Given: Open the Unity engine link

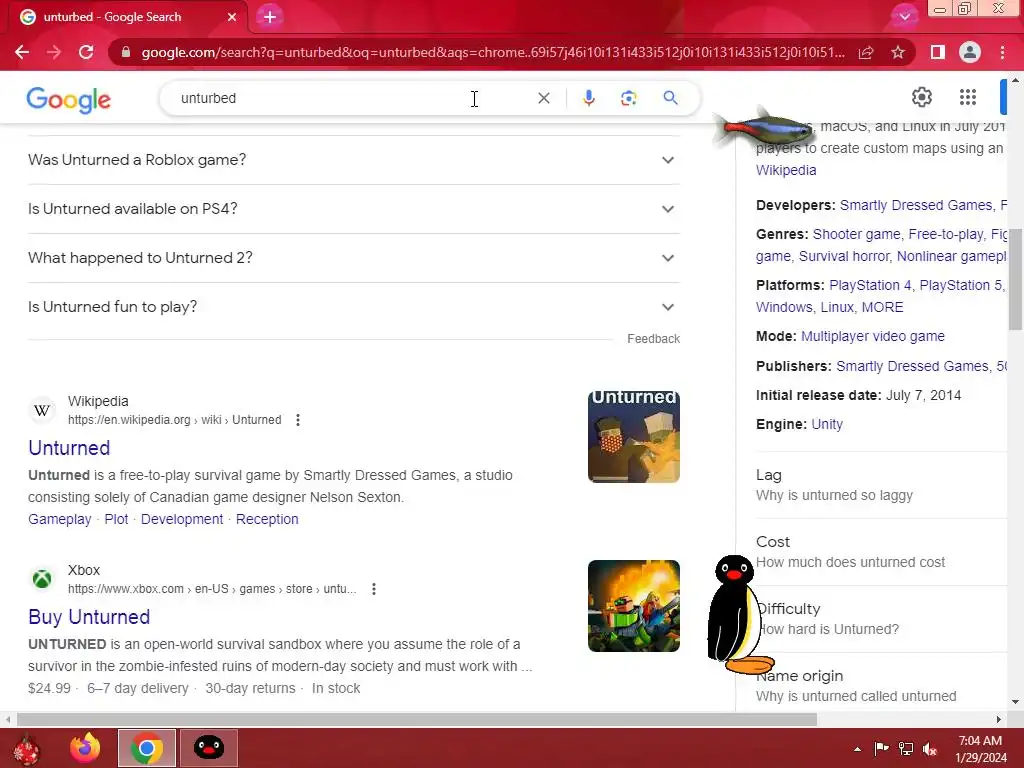Looking at the screenshot, I should 827,424.
